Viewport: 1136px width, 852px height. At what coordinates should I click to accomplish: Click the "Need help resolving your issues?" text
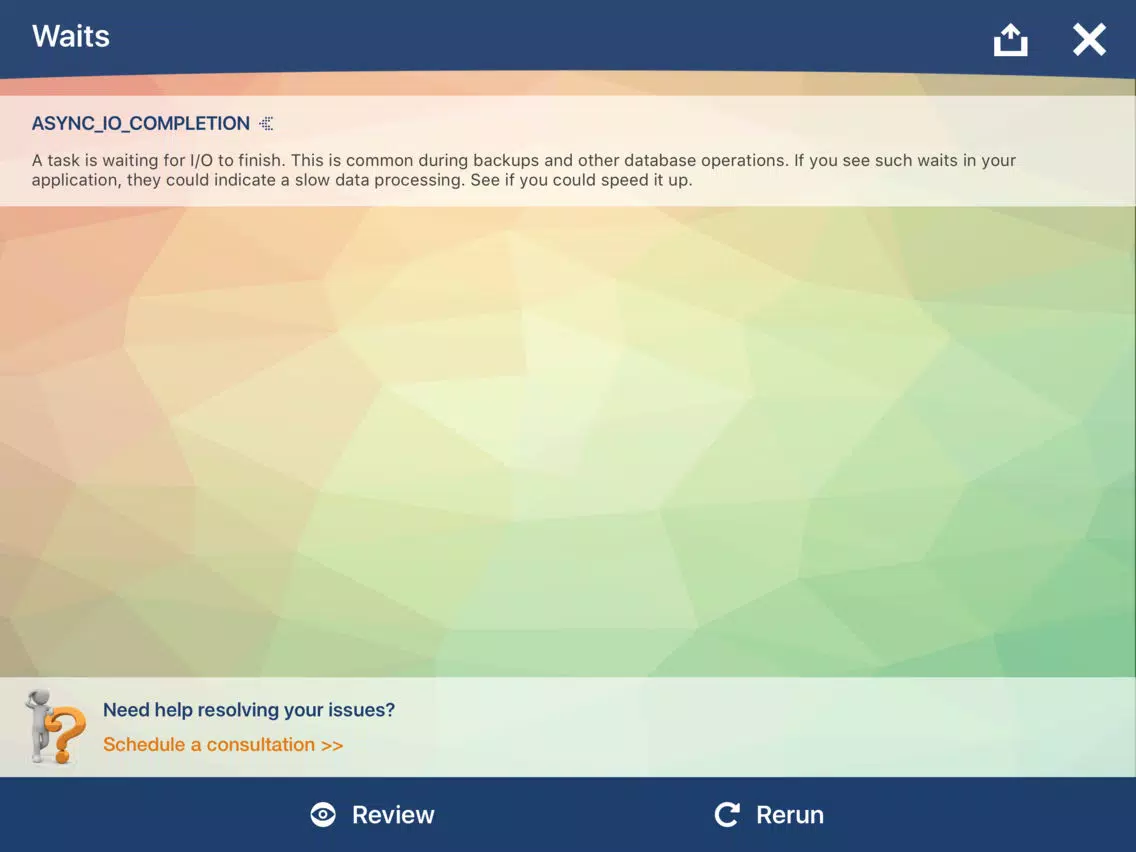pyautogui.click(x=249, y=710)
